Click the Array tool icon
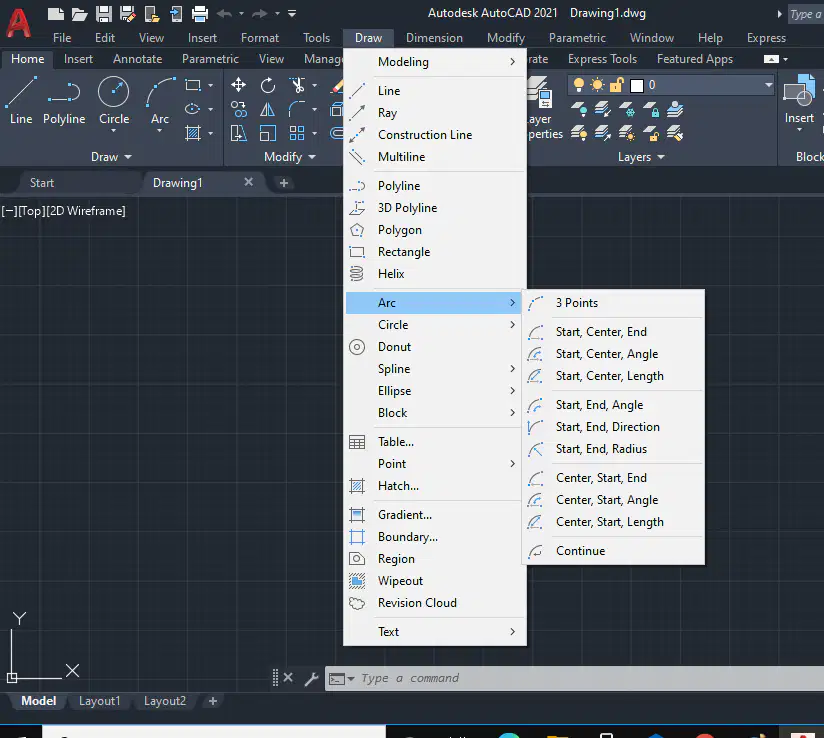824x738 pixels. [x=297, y=134]
